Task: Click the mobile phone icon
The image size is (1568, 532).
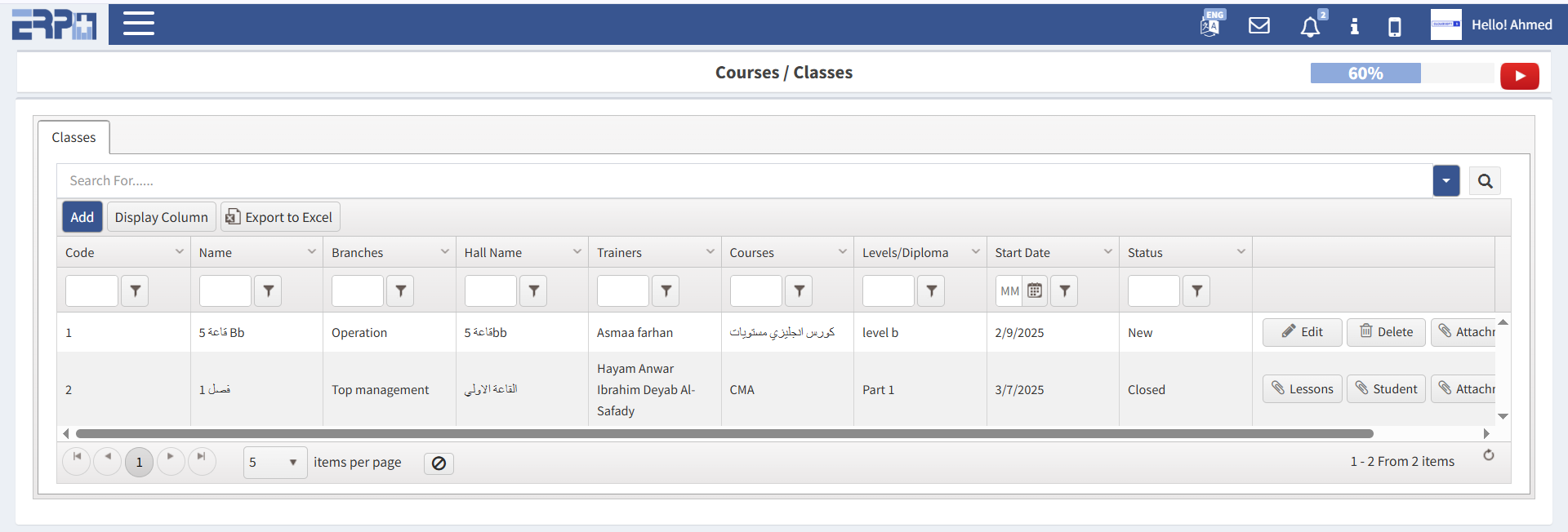Action: point(1395,27)
